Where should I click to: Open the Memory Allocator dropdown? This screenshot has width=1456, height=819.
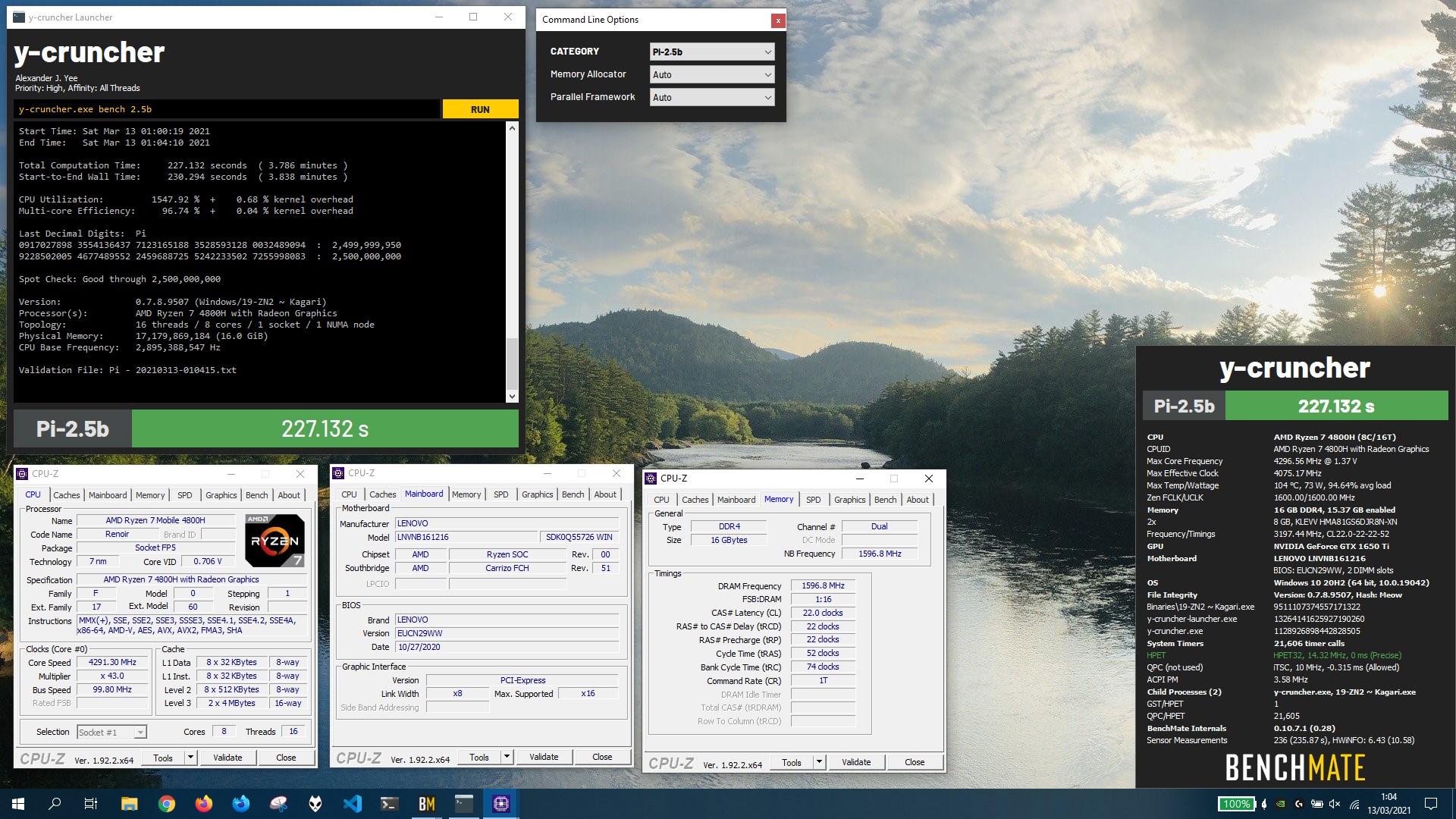click(712, 74)
